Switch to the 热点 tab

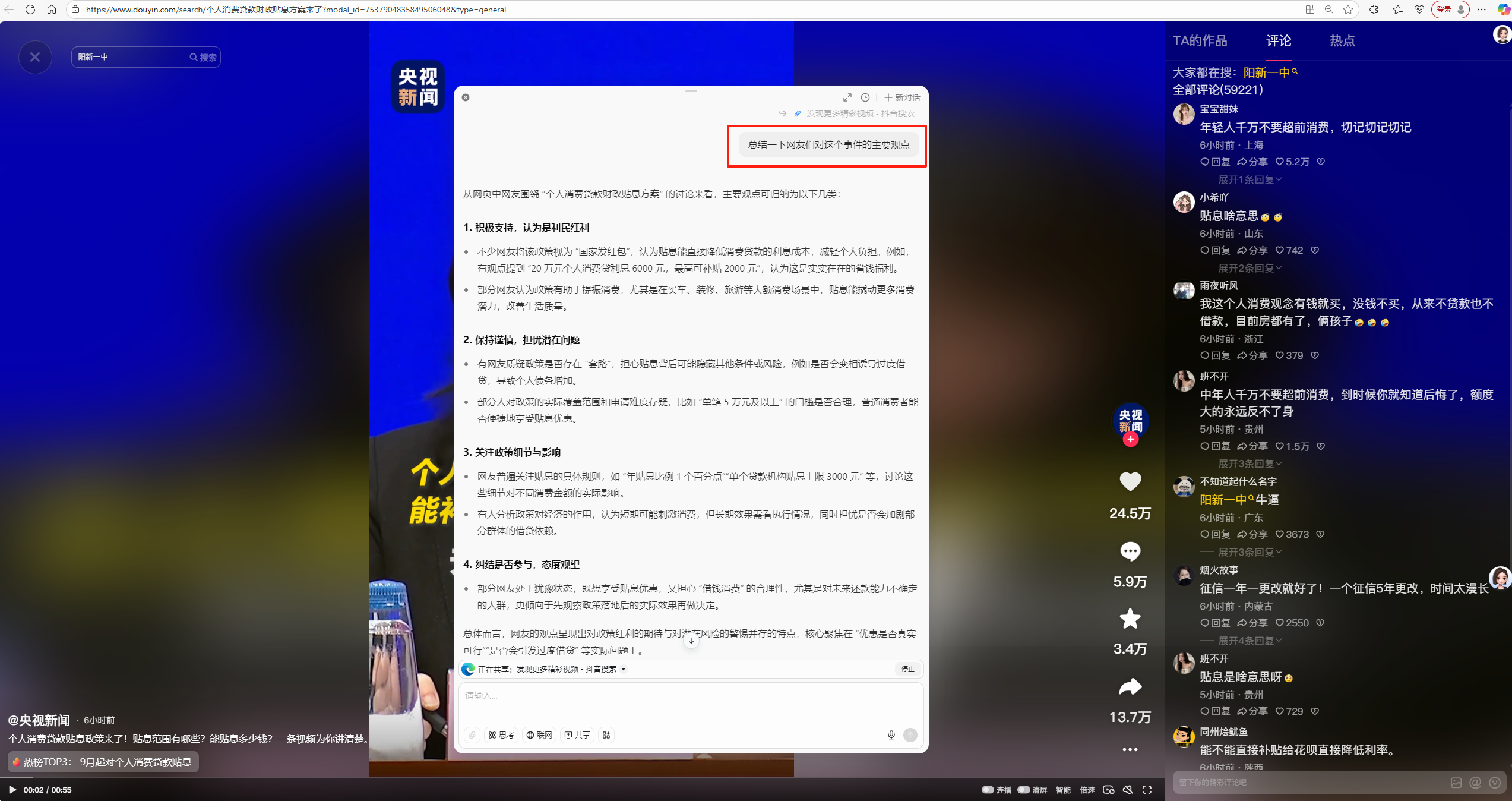1342,40
